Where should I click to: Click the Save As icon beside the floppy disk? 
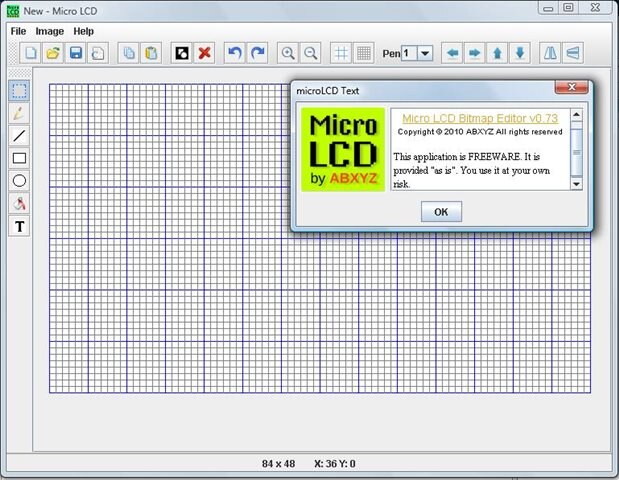[98, 53]
